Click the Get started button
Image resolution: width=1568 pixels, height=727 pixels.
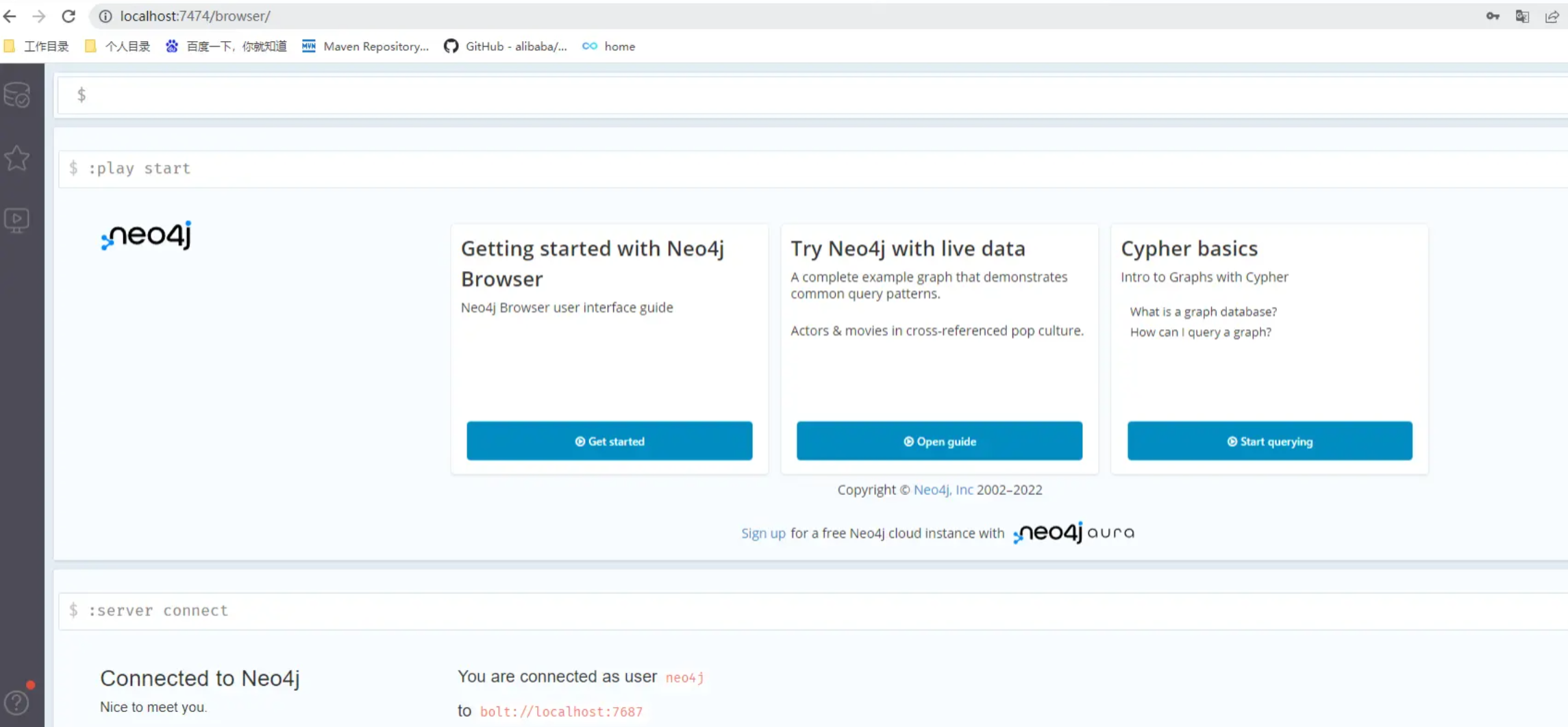click(610, 441)
